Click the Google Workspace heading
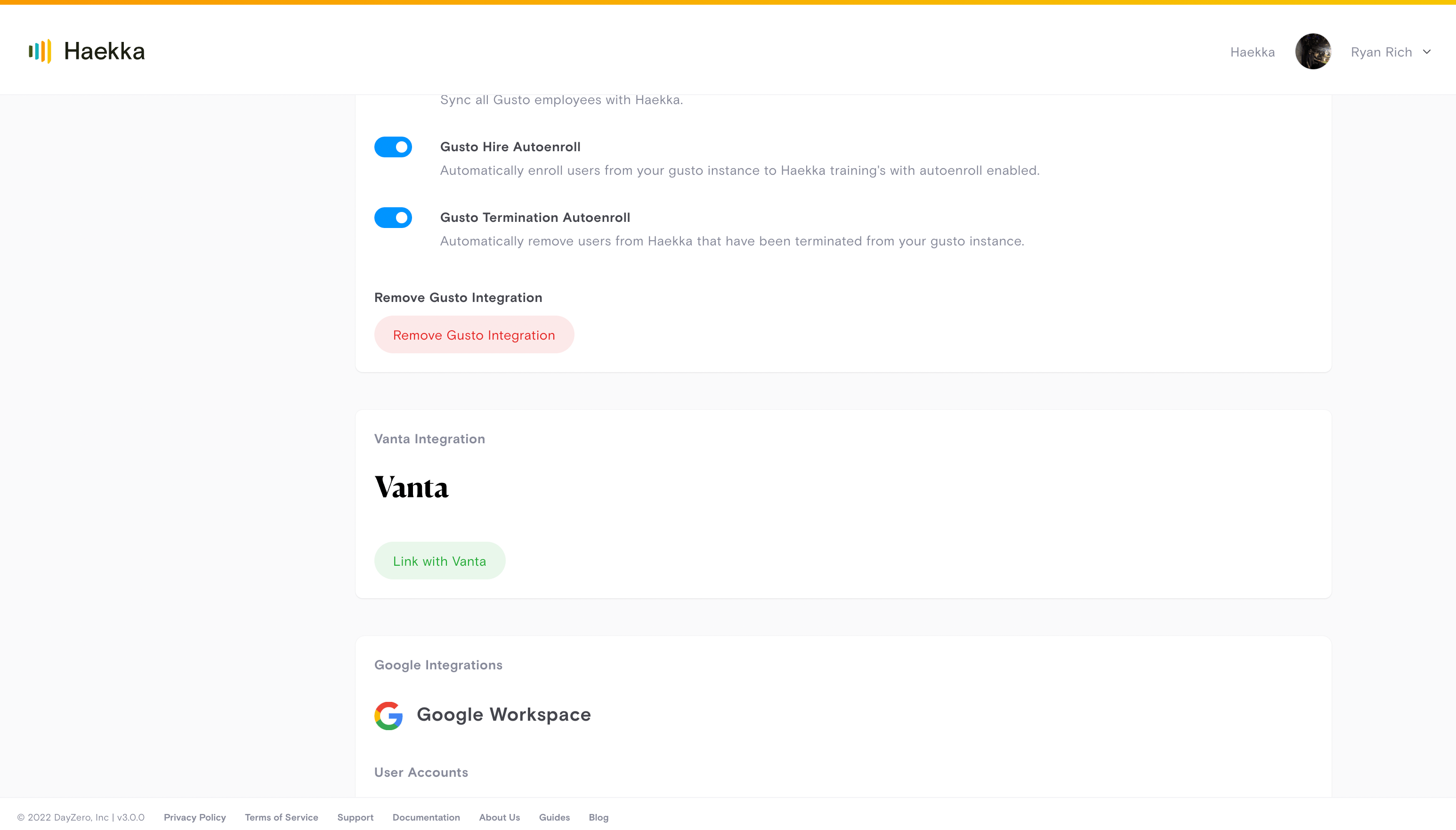The height and width of the screenshot is (830, 1456). click(x=504, y=715)
